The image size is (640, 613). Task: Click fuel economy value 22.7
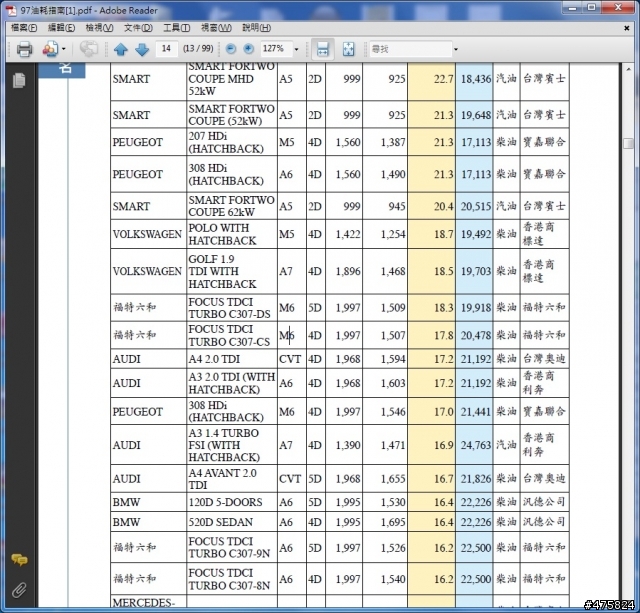tap(443, 79)
